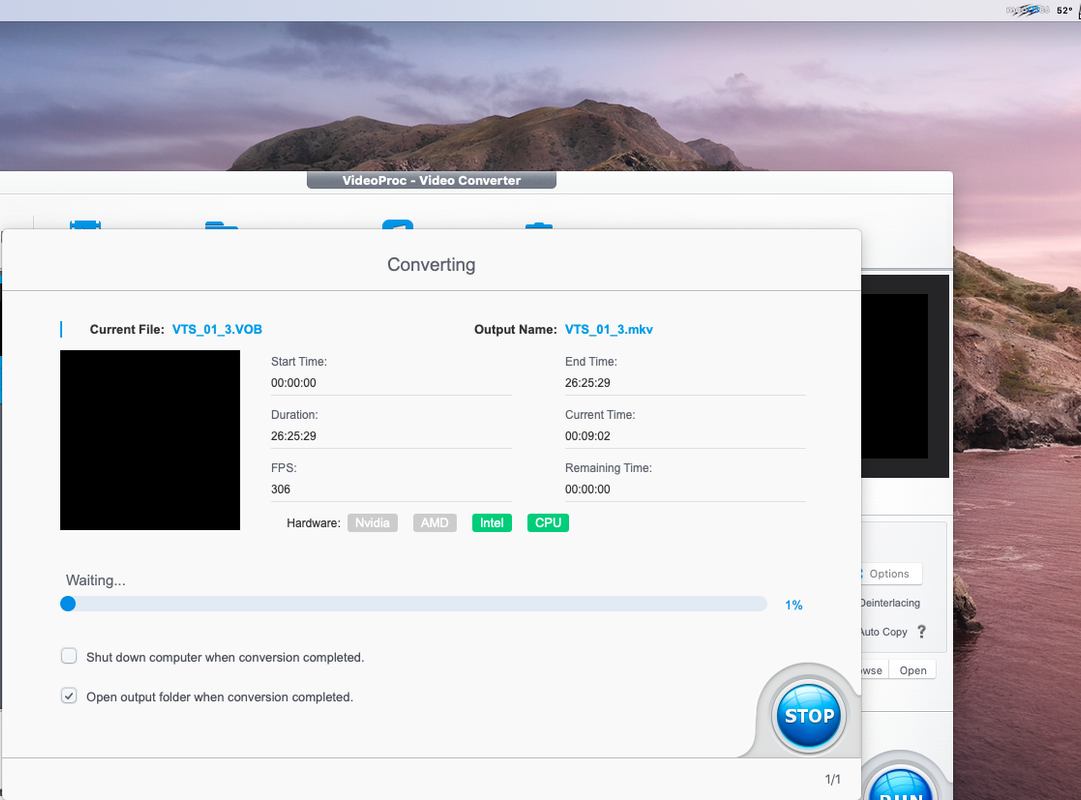Viewport: 1081px width, 800px height.
Task: Toggle Nvidia hardware acceleration badge
Action: (x=372, y=523)
